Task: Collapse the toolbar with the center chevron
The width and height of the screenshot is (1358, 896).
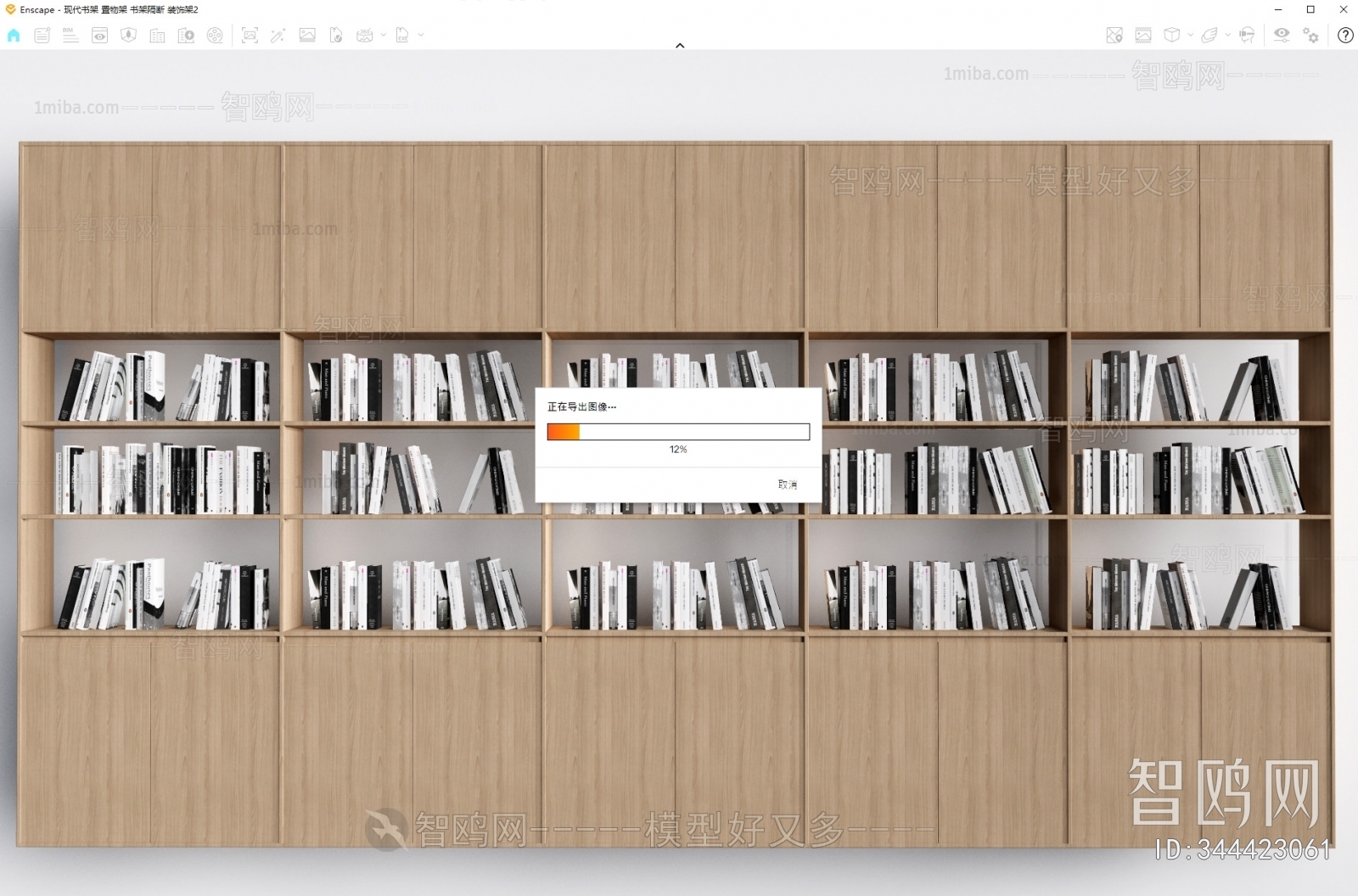Action: [679, 45]
